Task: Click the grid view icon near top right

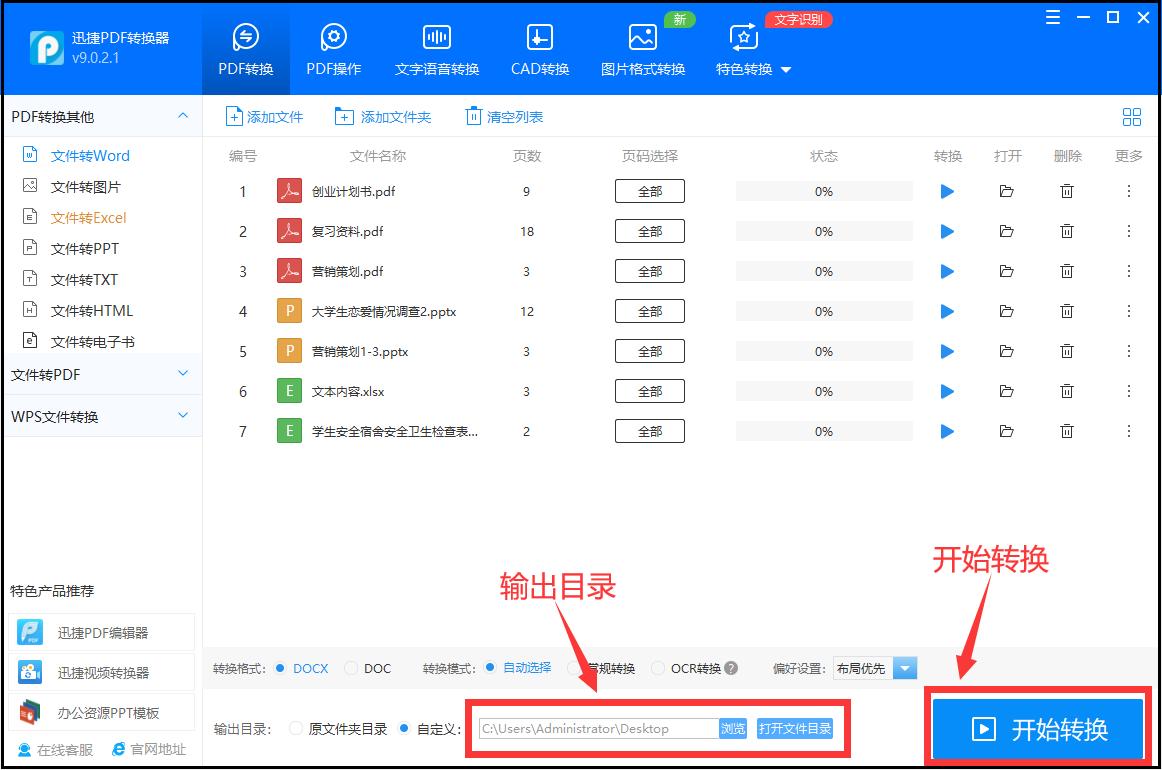Action: point(1131,116)
